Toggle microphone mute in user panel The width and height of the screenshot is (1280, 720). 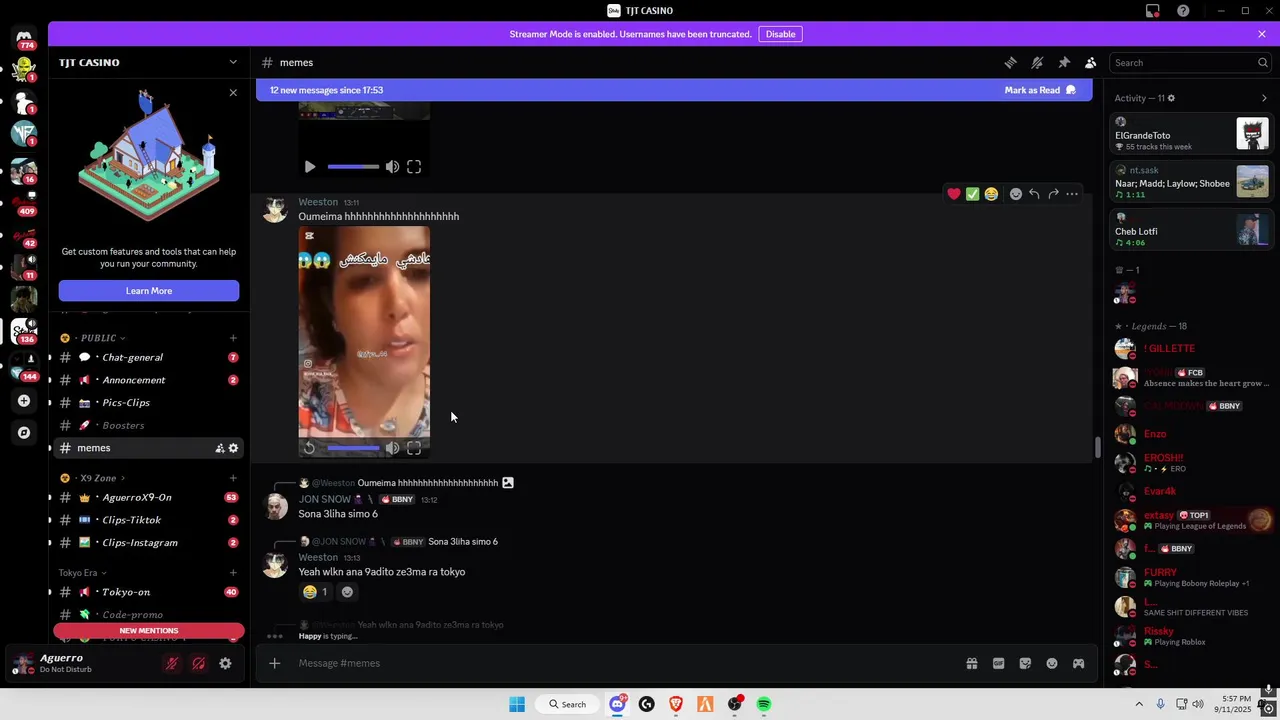click(172, 663)
